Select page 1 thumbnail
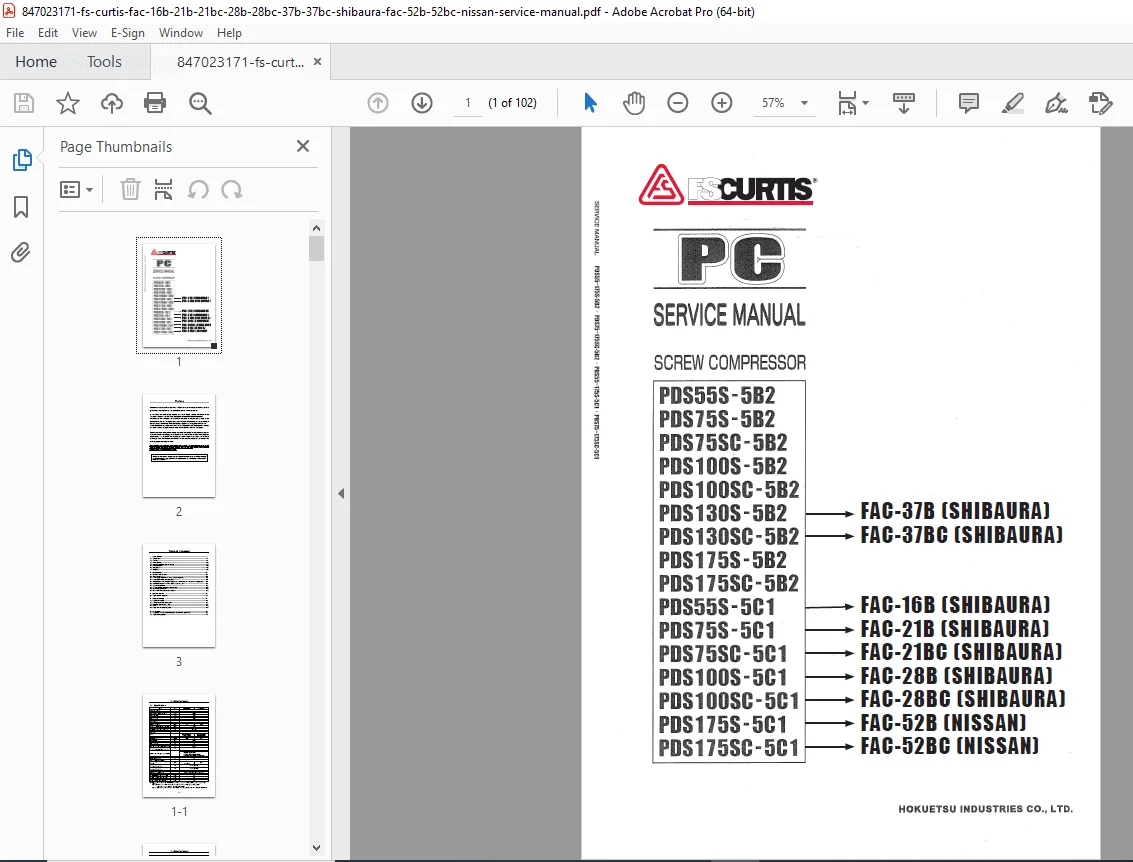Screen dimensions: 1133x862 [x=179, y=296]
